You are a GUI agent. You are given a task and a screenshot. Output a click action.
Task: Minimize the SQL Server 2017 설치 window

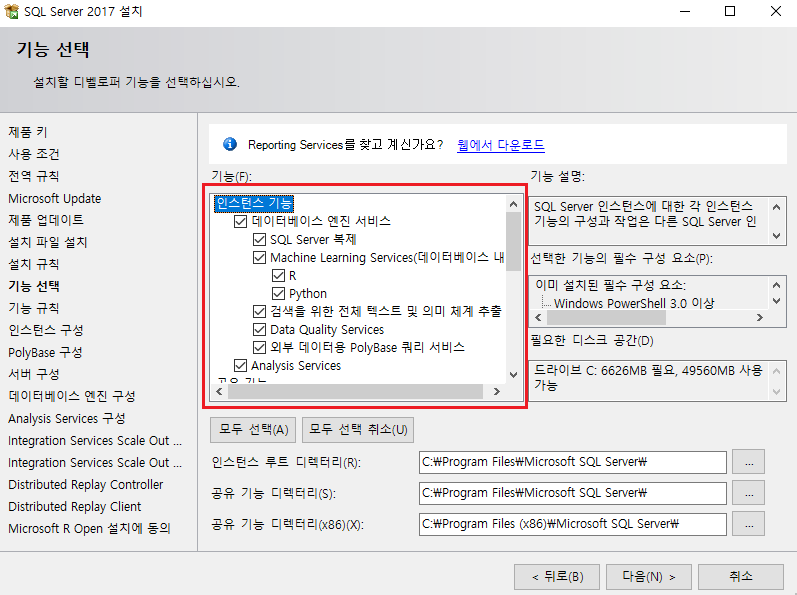point(685,11)
